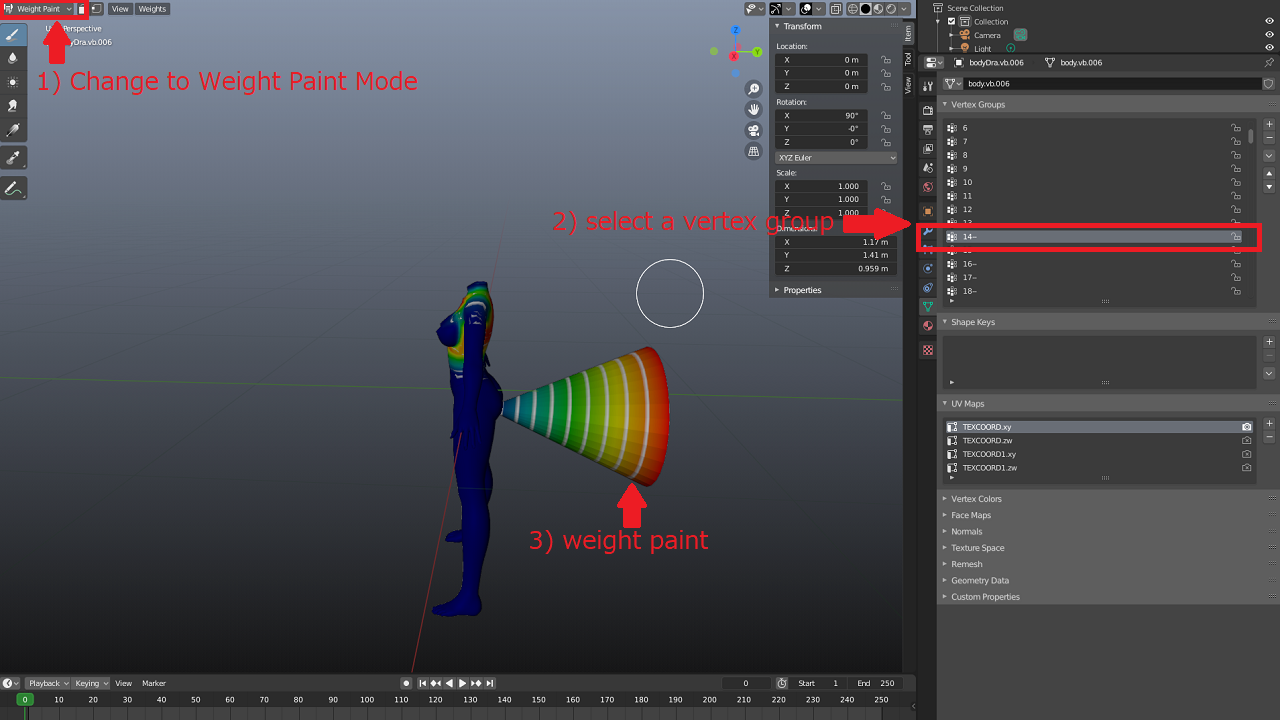Switch to the View sidebar tab

point(908,86)
